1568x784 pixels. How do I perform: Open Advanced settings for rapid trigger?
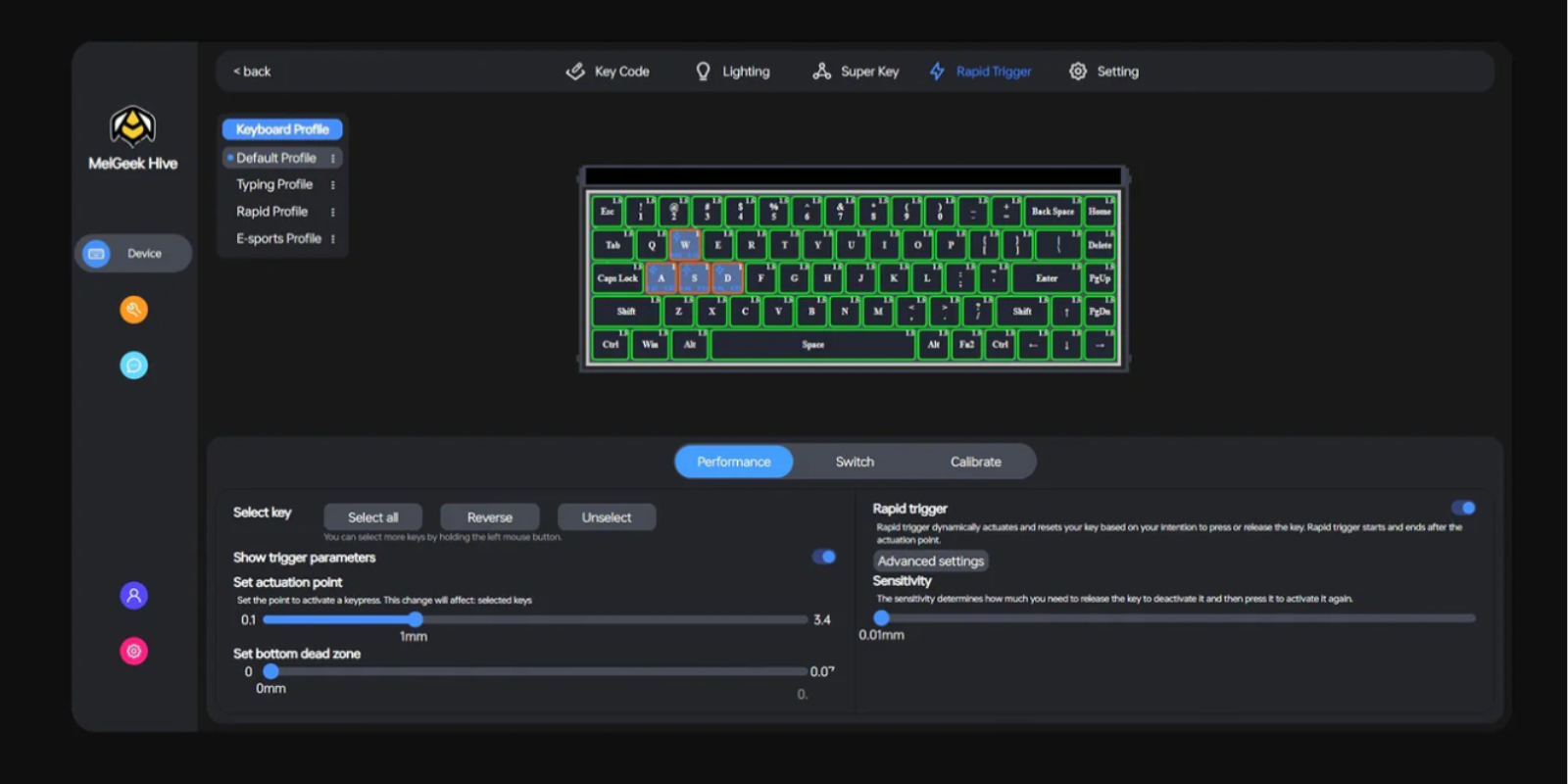tap(930, 562)
